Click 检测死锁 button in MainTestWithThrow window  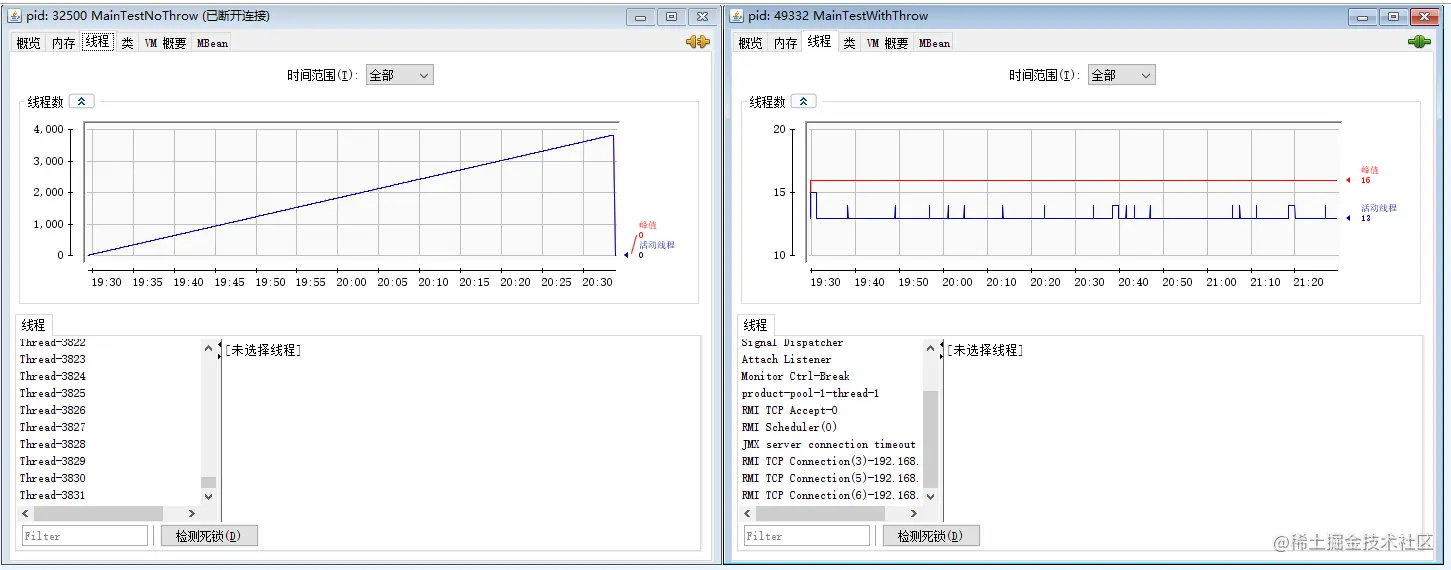pos(931,536)
